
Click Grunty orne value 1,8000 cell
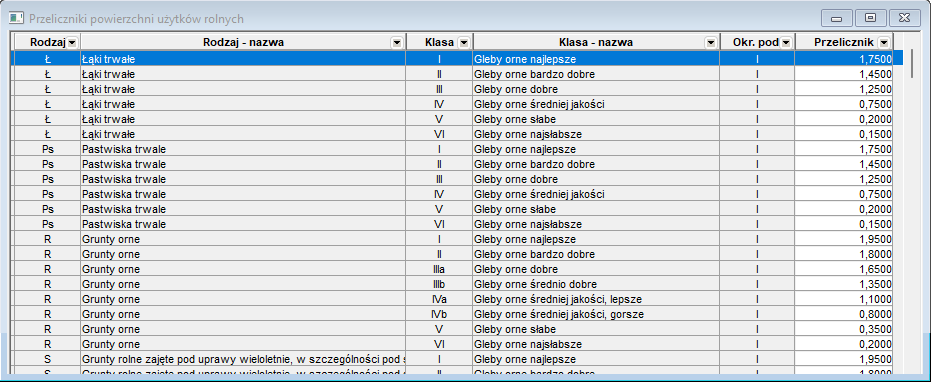843,254
